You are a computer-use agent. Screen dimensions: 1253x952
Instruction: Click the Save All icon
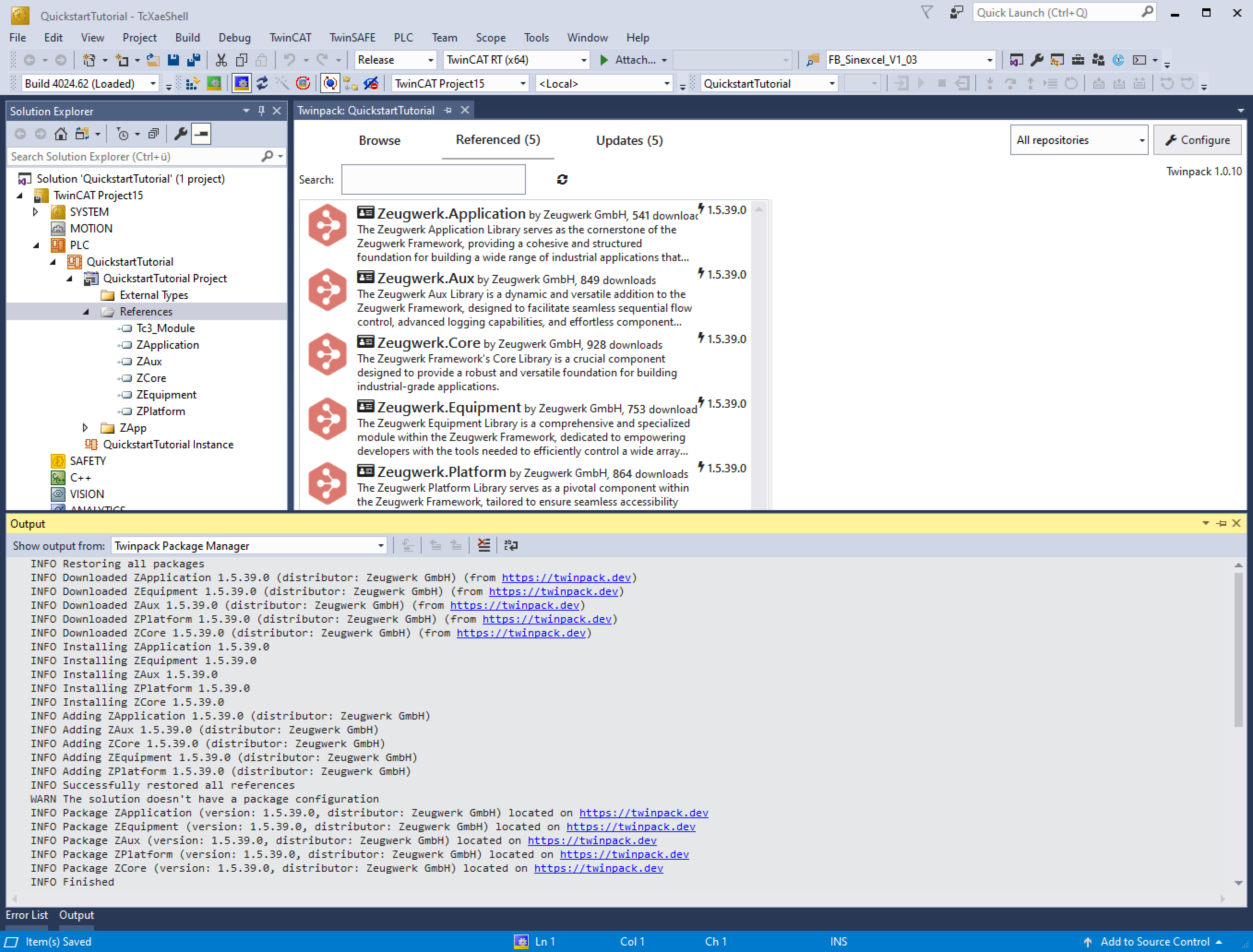(194, 59)
